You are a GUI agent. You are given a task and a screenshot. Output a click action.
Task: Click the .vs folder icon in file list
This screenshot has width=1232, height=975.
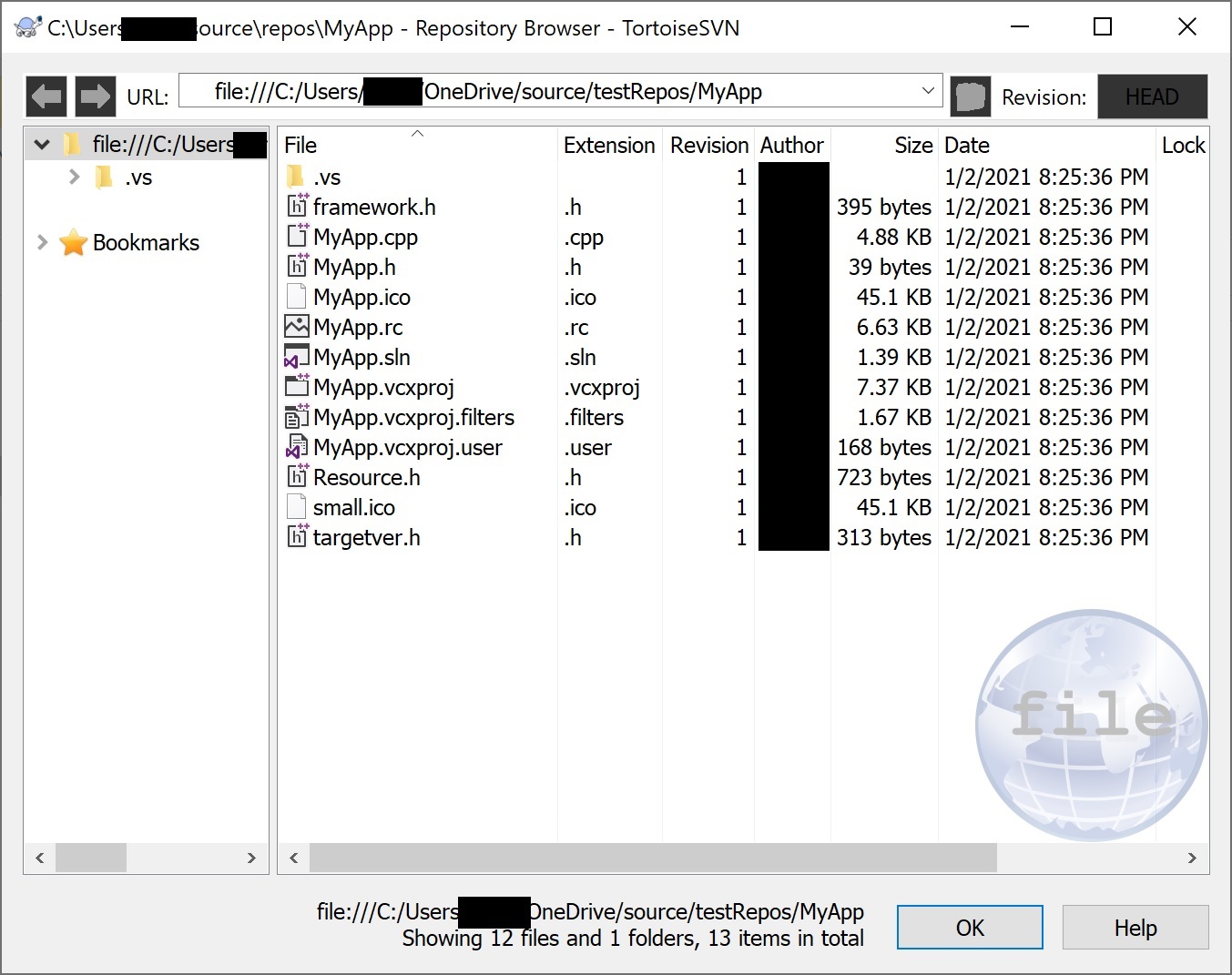(x=295, y=177)
